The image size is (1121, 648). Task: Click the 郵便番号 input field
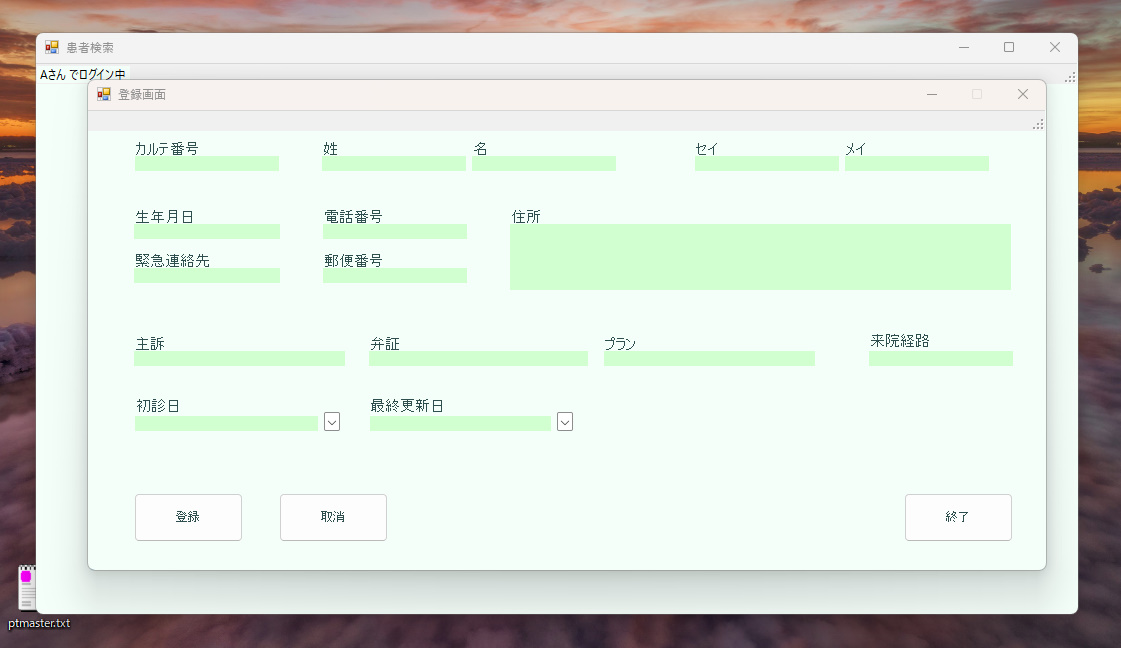pyautogui.click(x=394, y=276)
